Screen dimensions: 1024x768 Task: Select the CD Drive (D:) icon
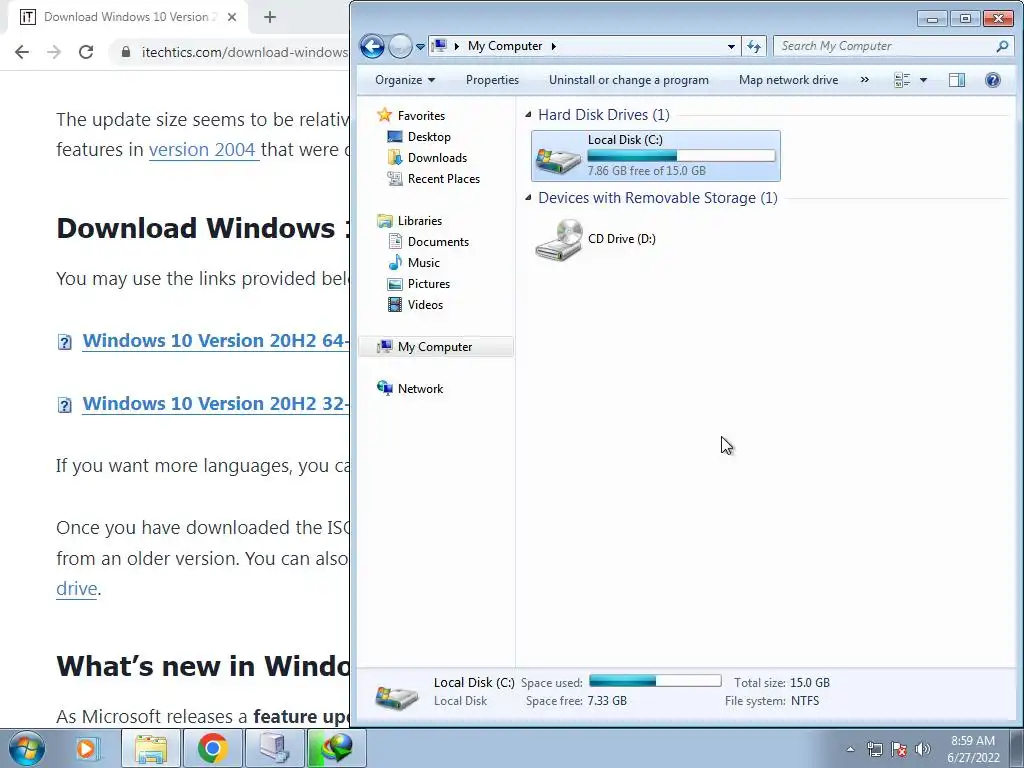tap(558, 240)
